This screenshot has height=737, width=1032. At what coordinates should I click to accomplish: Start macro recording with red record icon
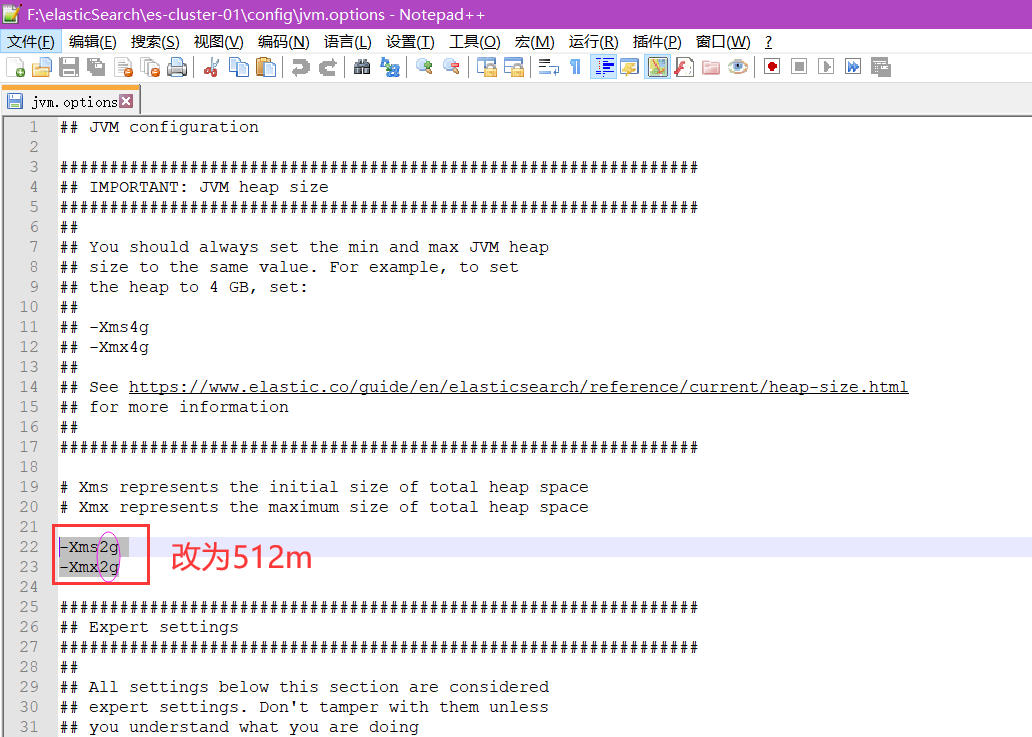tap(772, 67)
